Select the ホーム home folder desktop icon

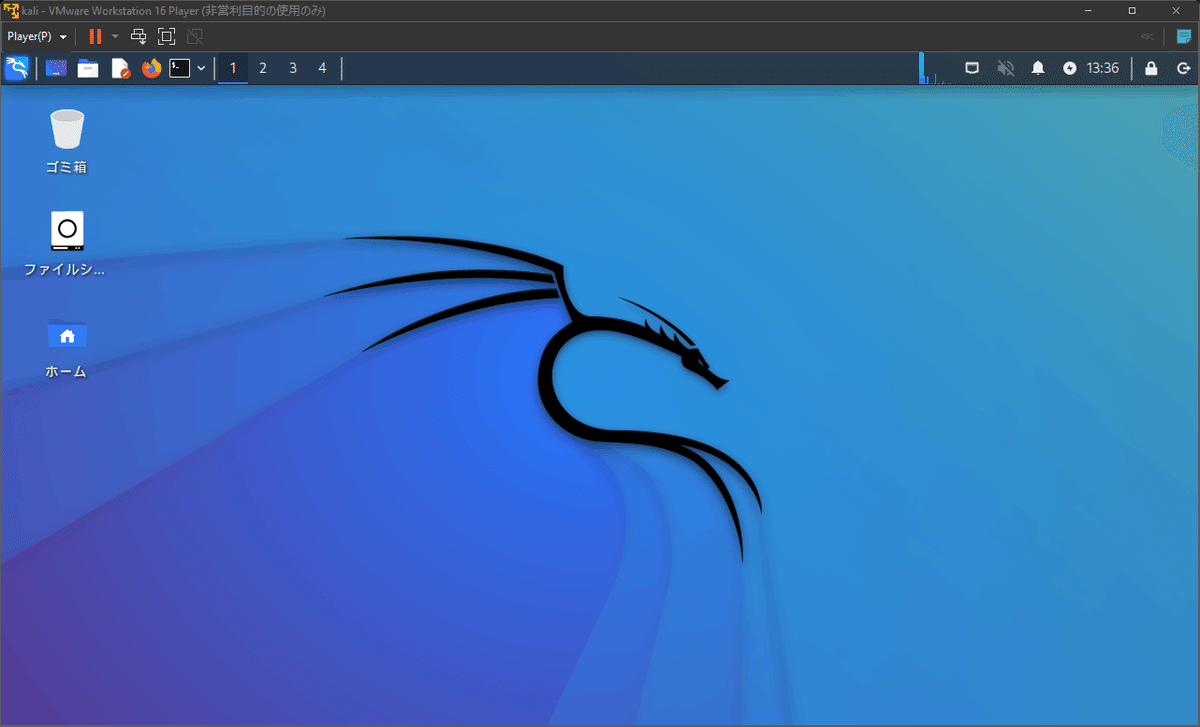pyautogui.click(x=66, y=346)
